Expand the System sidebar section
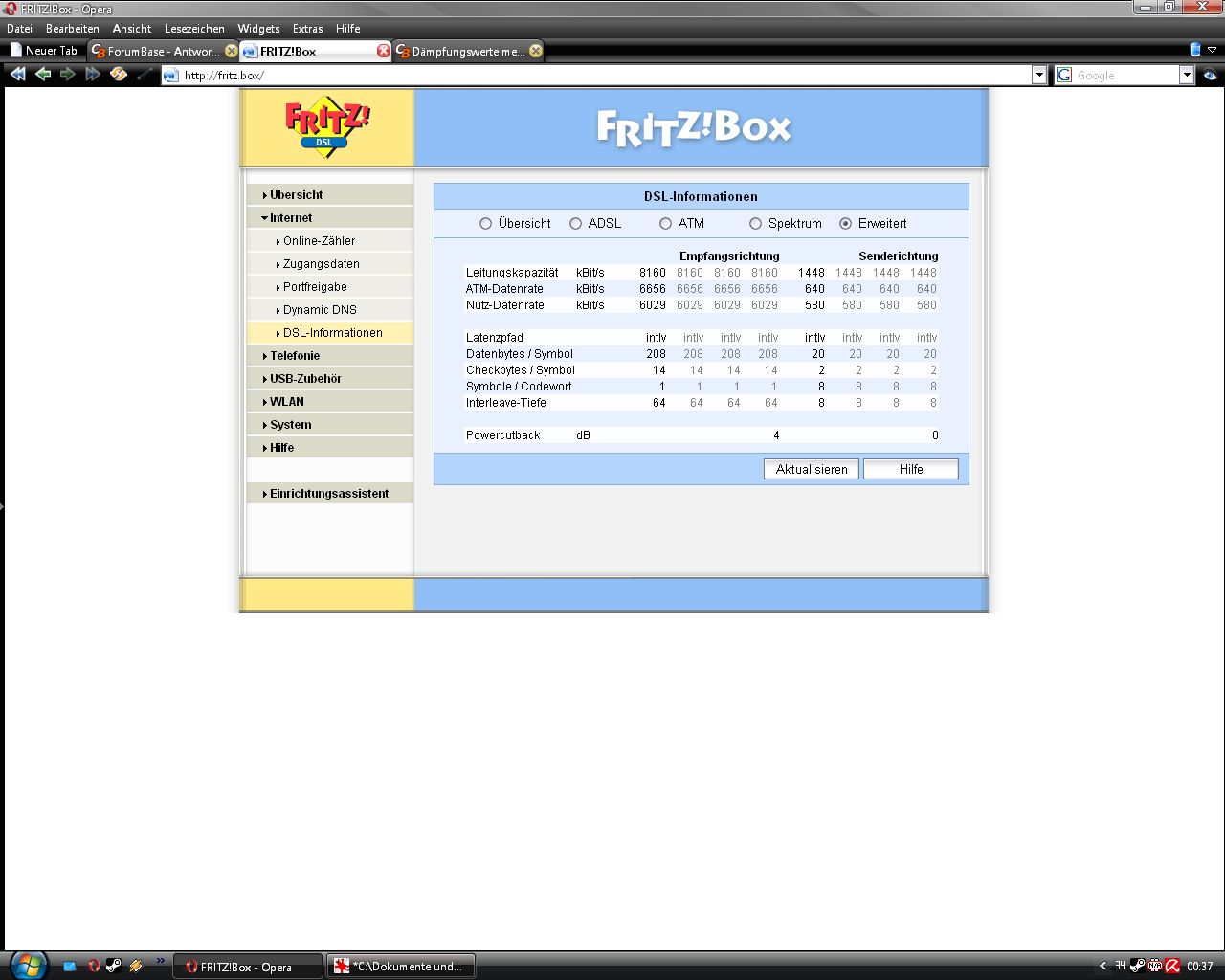Viewport: 1225px width, 980px height. [x=330, y=424]
